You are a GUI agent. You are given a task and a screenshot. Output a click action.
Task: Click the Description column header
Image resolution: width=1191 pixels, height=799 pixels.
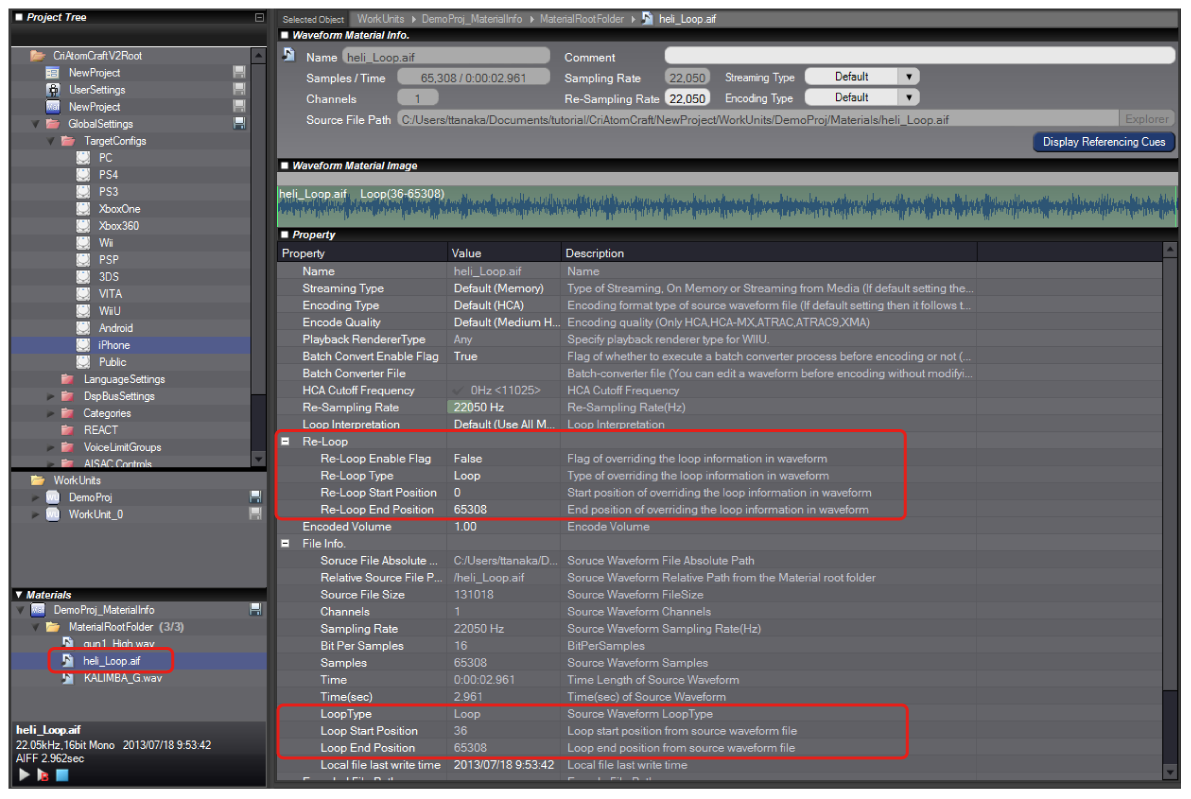pyautogui.click(x=769, y=253)
